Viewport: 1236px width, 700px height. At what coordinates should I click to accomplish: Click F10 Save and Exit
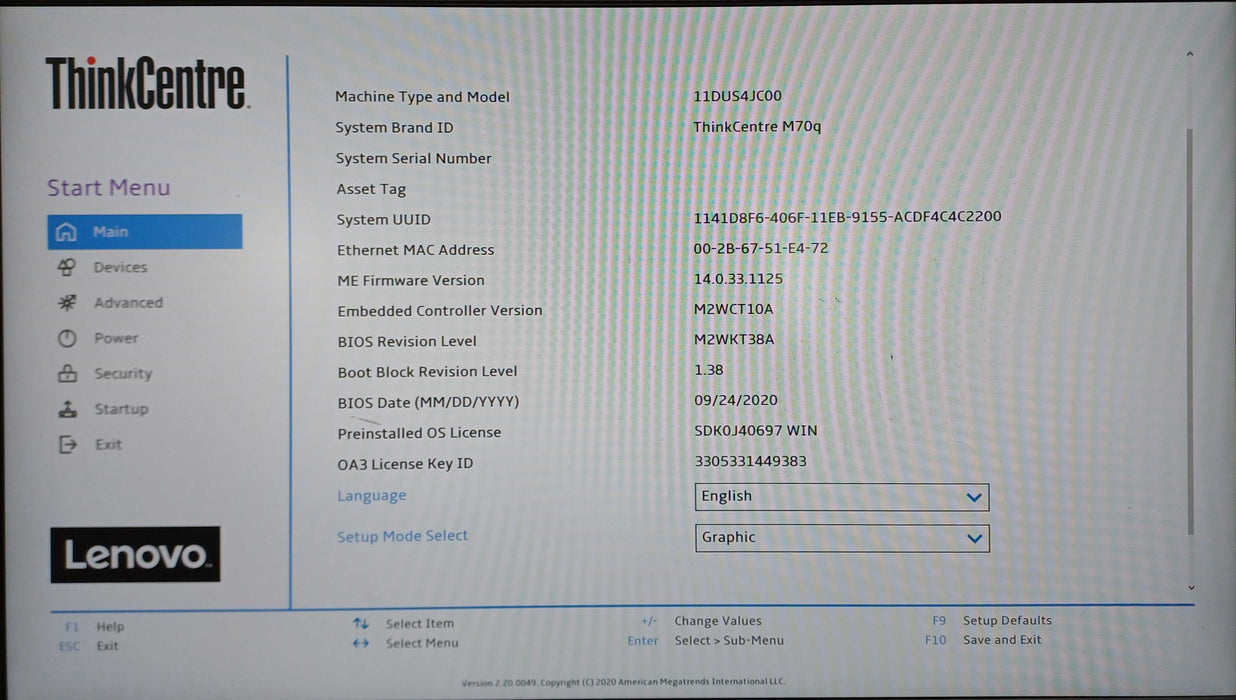pos(983,640)
